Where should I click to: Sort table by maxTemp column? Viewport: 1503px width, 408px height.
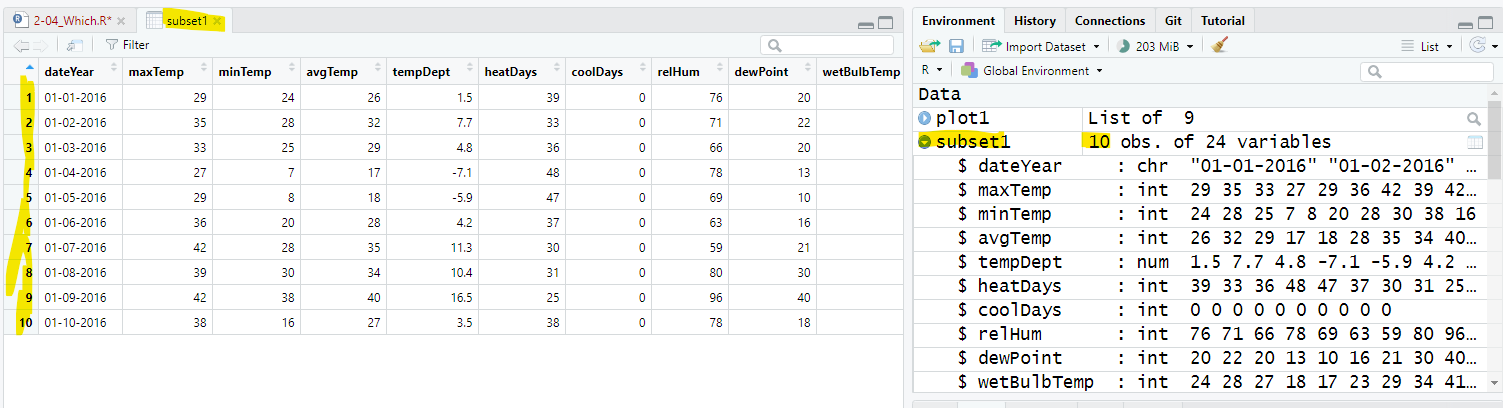coord(168,71)
